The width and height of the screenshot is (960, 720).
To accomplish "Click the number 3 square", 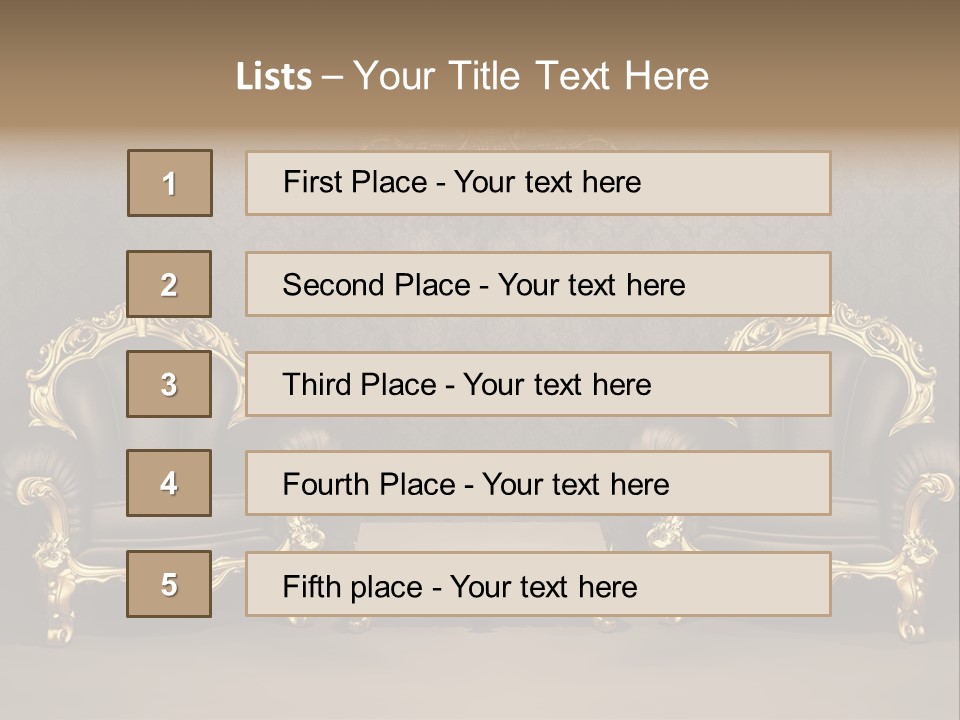I will click(169, 384).
